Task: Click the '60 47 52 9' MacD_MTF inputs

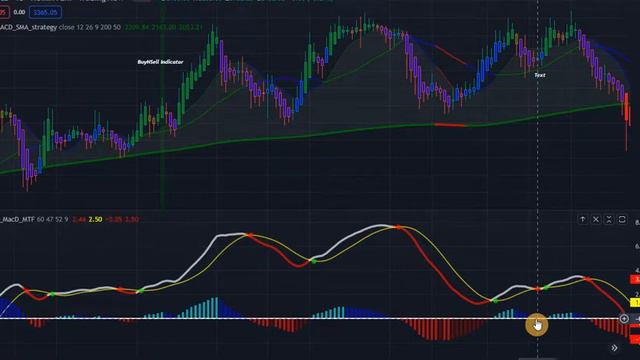Action: click(53, 220)
